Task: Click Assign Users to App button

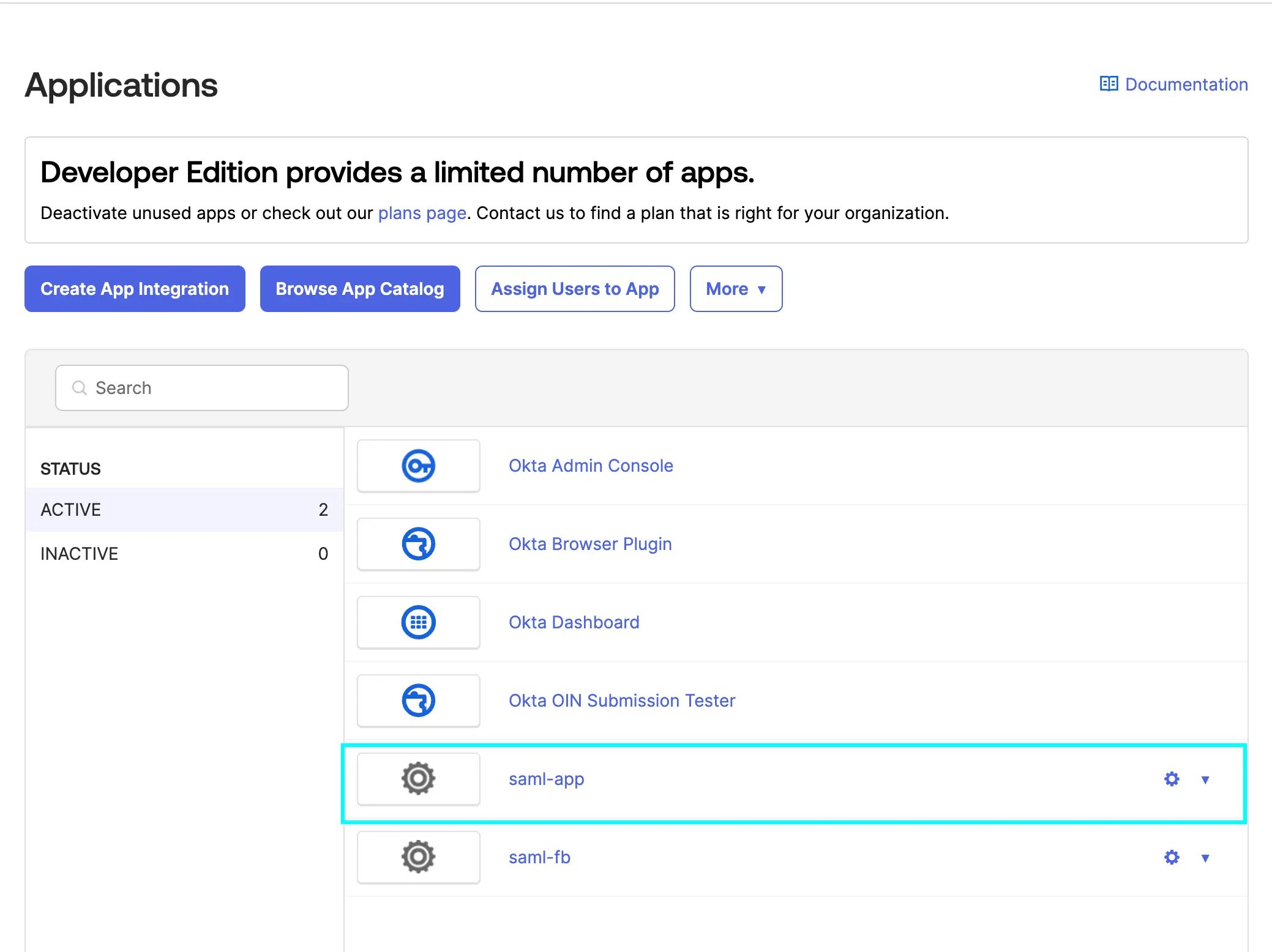Action: [x=575, y=289]
